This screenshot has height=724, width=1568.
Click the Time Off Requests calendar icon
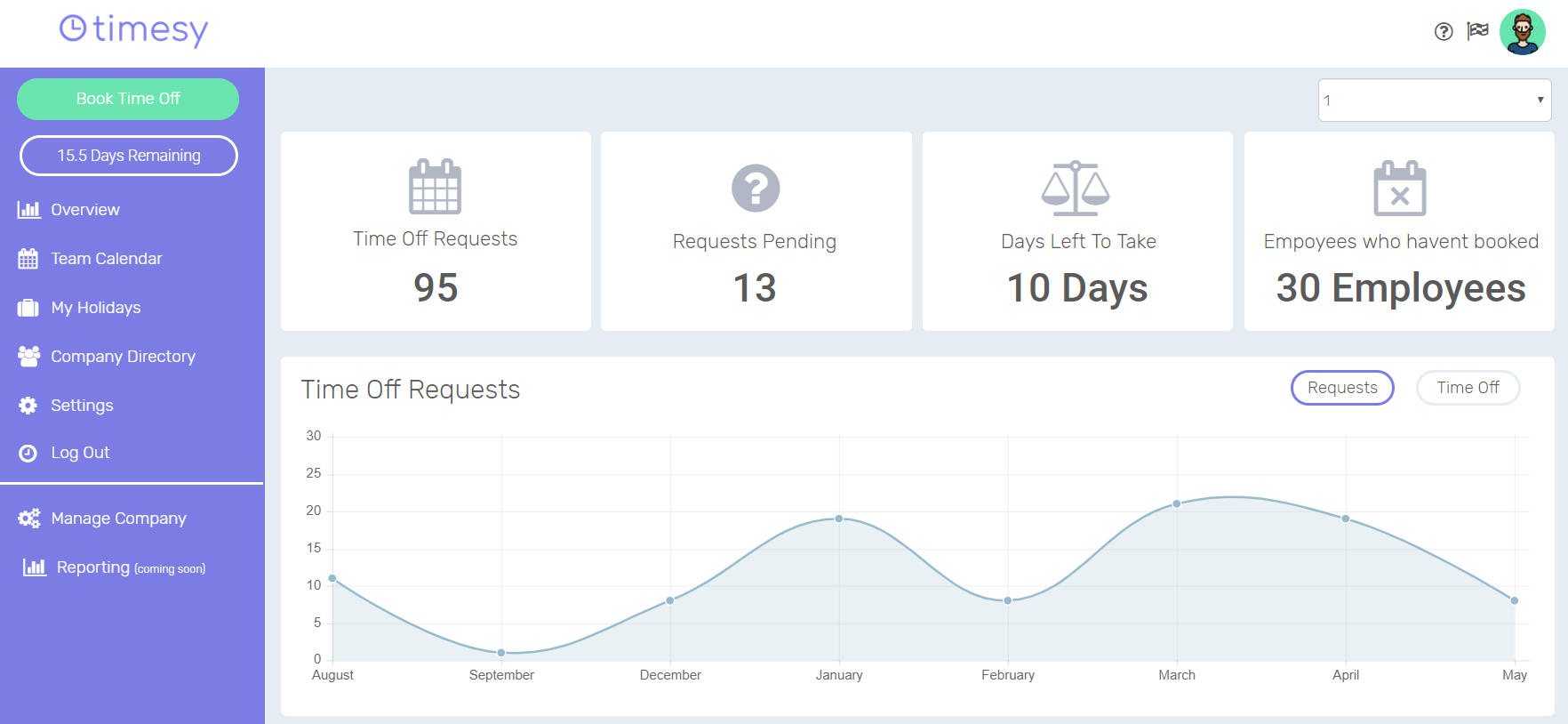[436, 187]
